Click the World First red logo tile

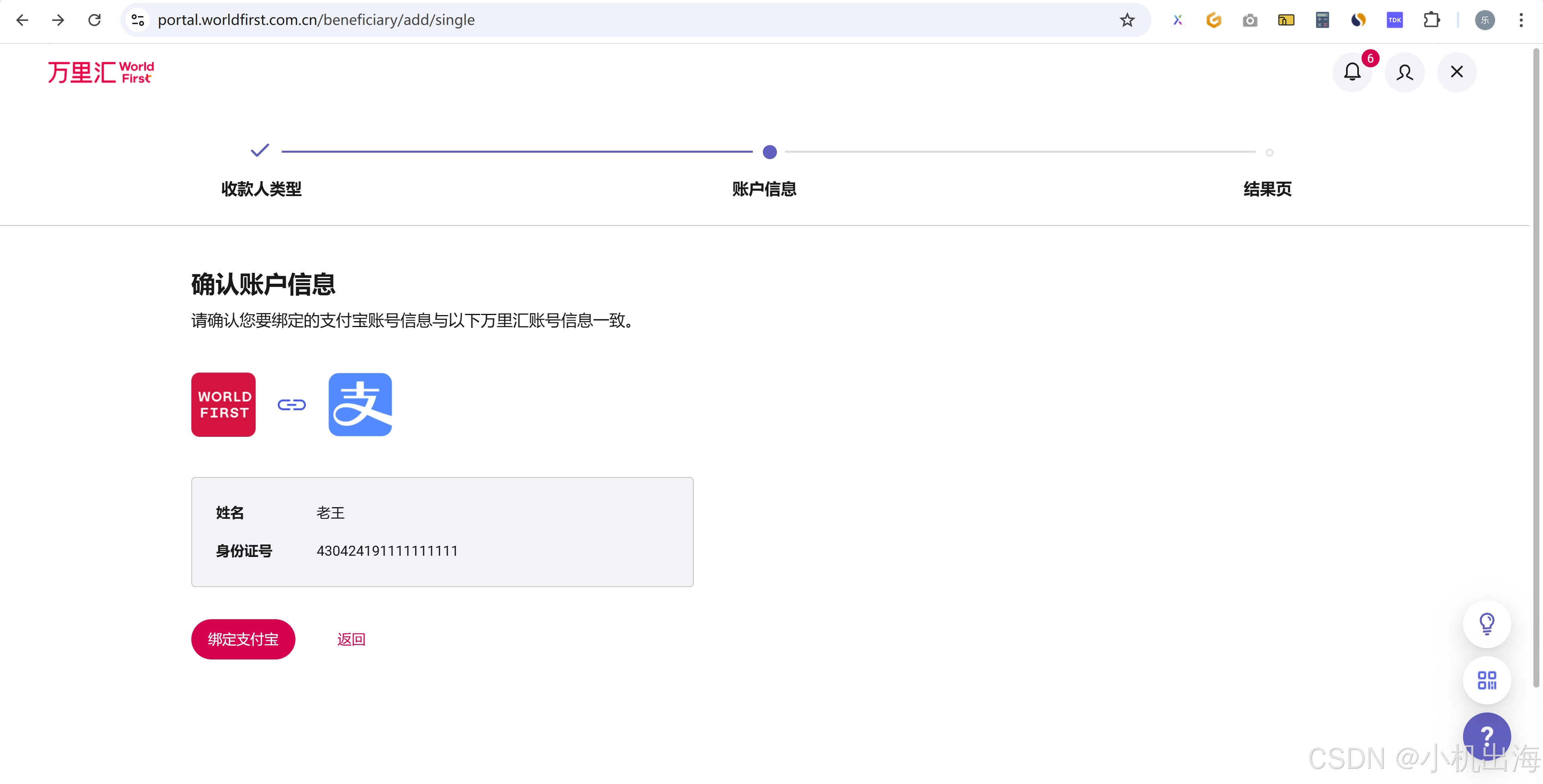point(223,404)
